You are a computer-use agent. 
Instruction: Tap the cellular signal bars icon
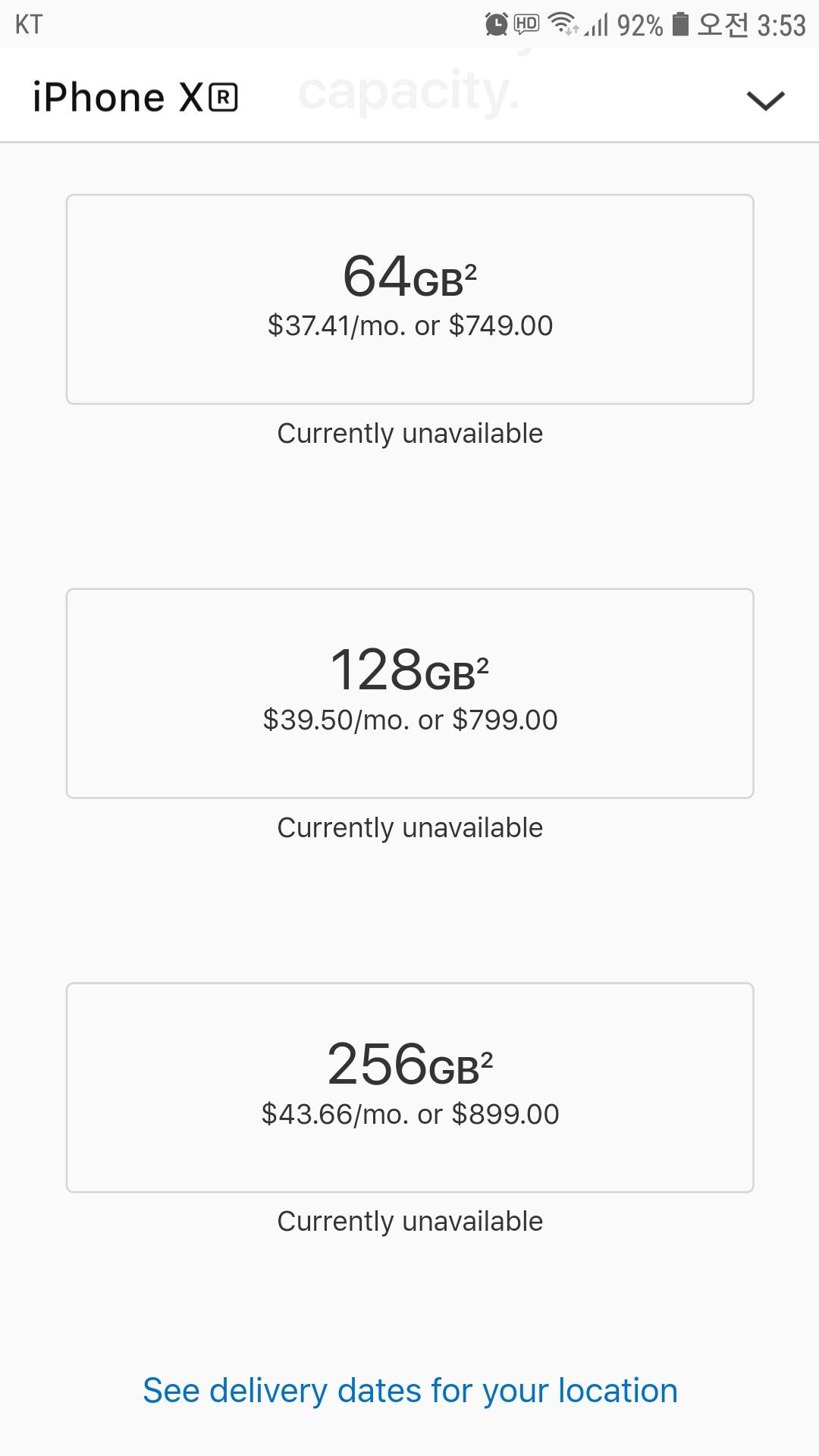pyautogui.click(x=598, y=26)
